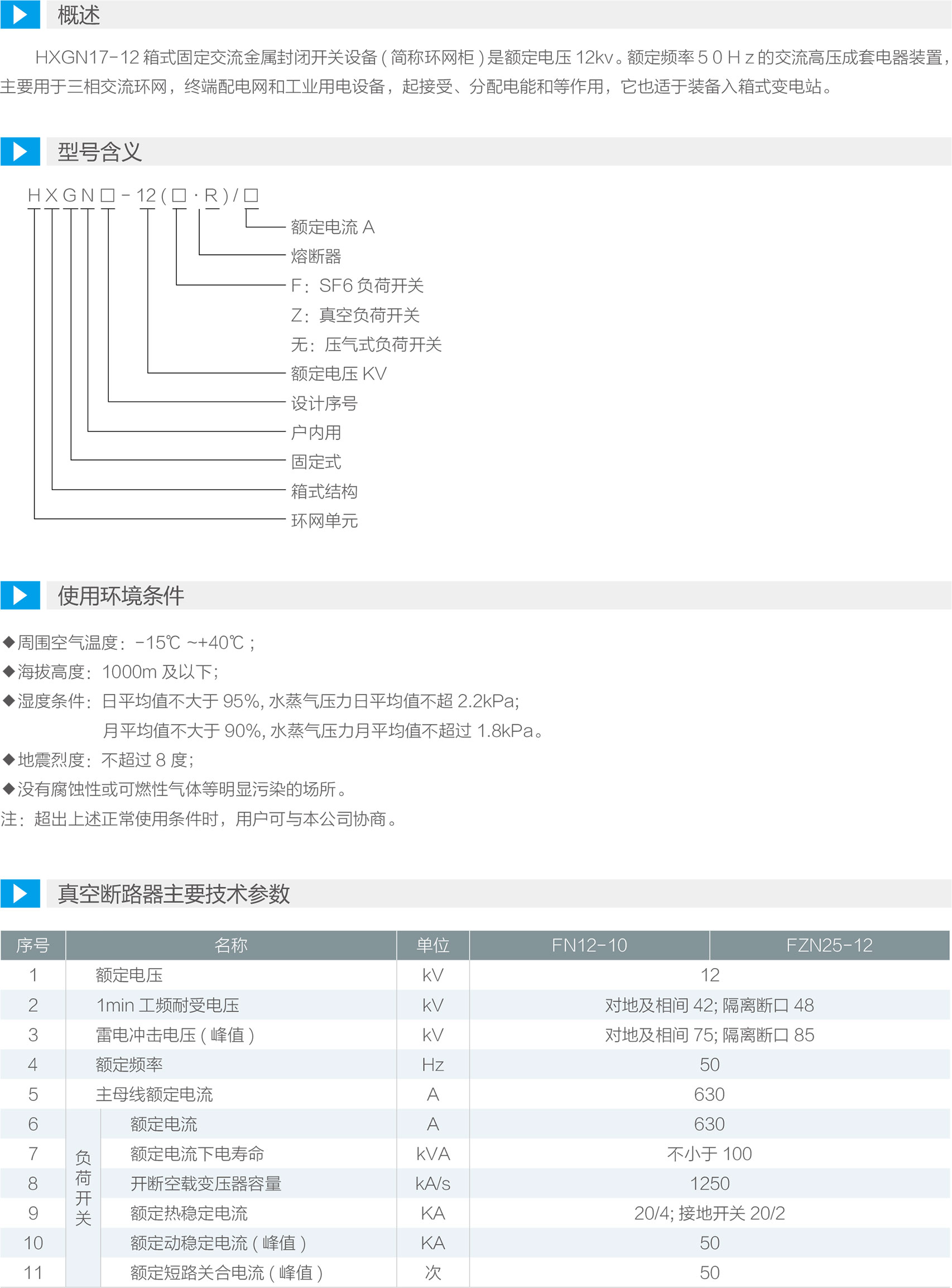Select the FN12-10 column header
952x1288 pixels.
tap(589, 945)
